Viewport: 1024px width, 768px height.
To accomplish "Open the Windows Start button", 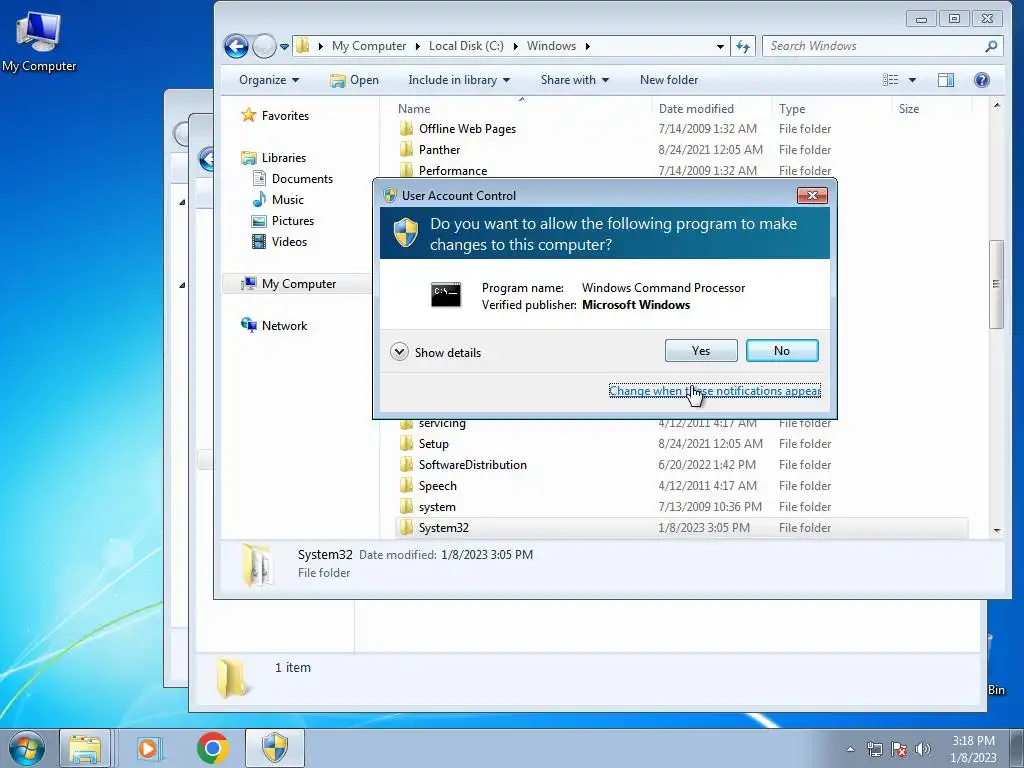I will point(27,748).
